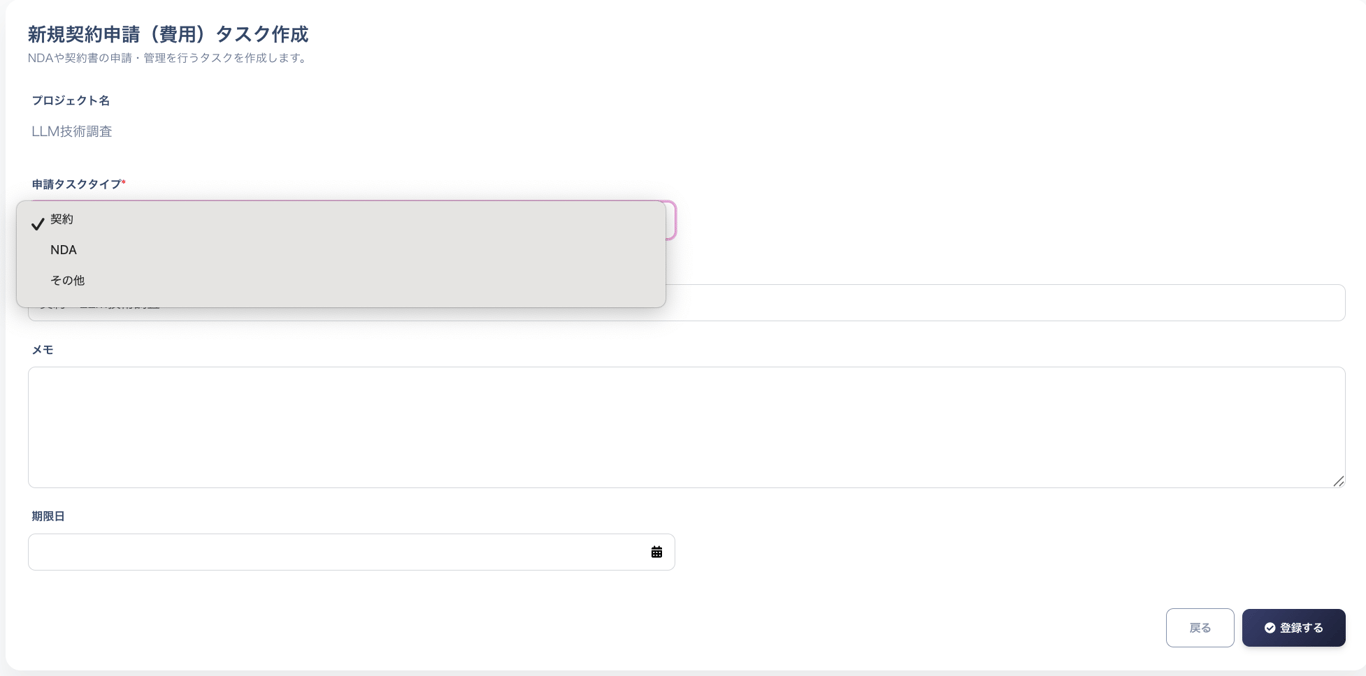Grab the resize handle of メモ textarea
The width and height of the screenshot is (1366, 676).
pos(1338,481)
